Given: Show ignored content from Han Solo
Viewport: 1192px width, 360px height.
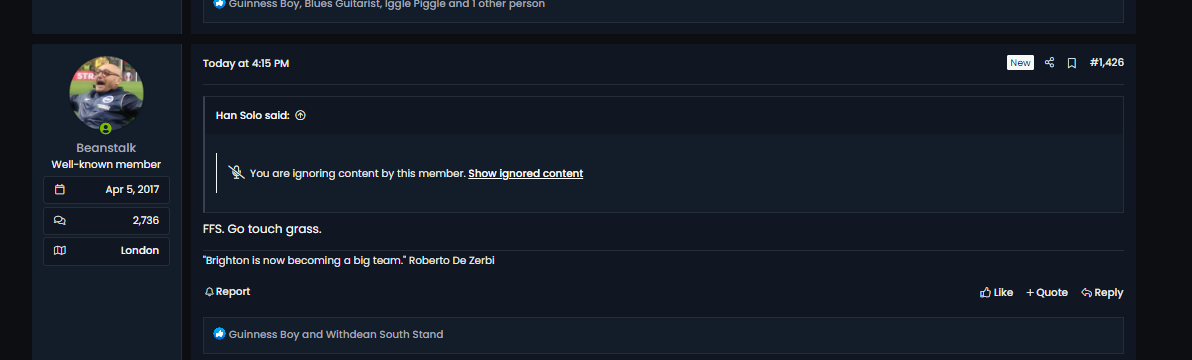Looking at the screenshot, I should click(x=525, y=173).
